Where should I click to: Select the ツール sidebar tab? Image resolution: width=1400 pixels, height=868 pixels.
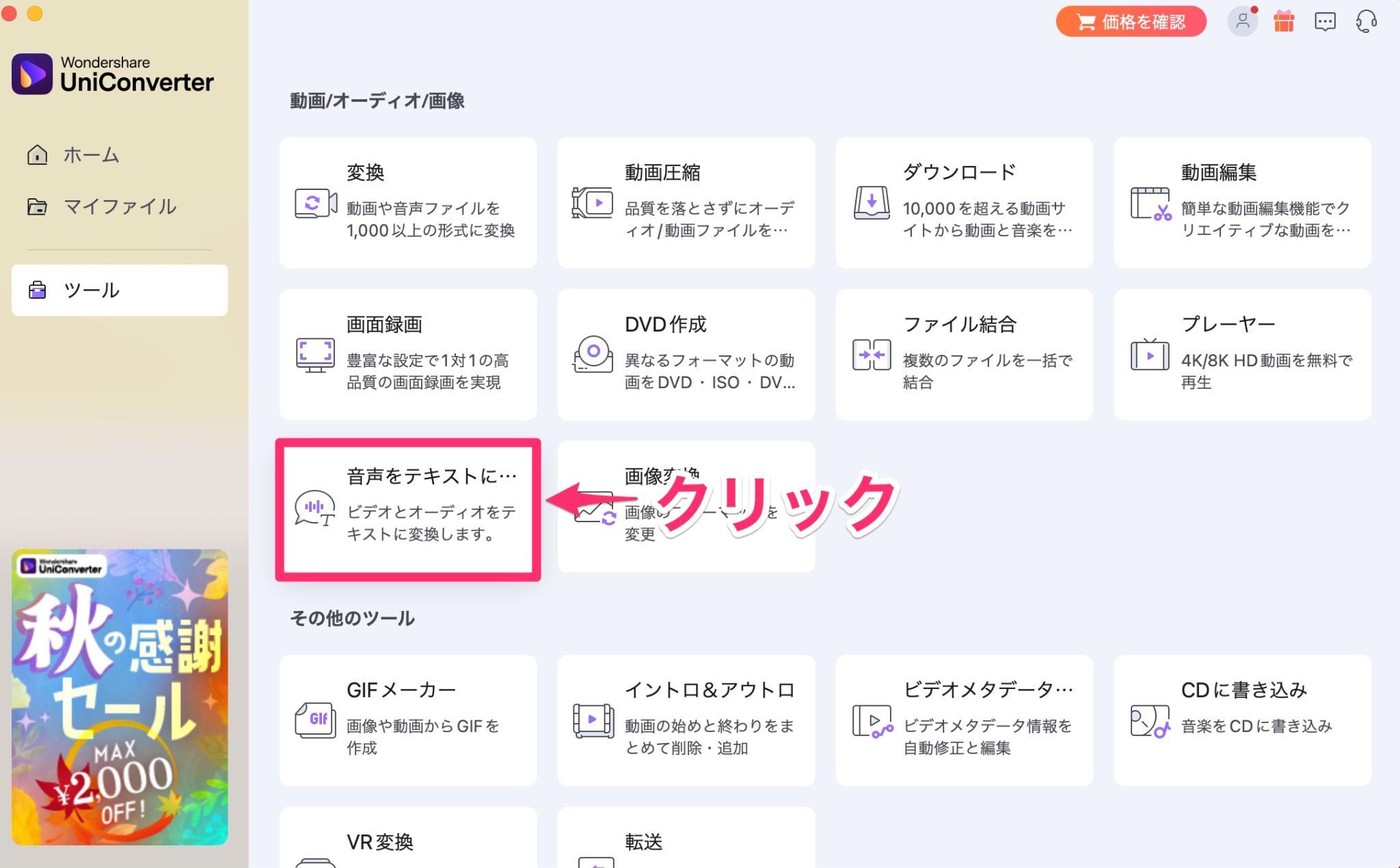pyautogui.click(x=120, y=290)
